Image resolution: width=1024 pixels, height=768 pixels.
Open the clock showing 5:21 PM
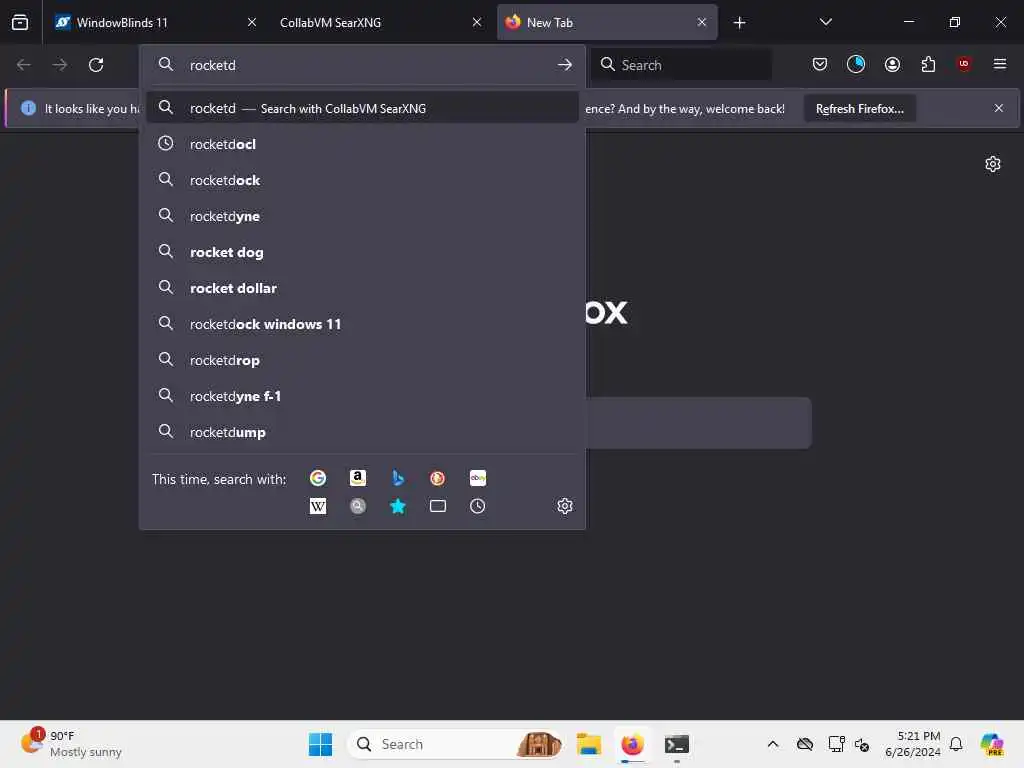pyautogui.click(x=912, y=744)
